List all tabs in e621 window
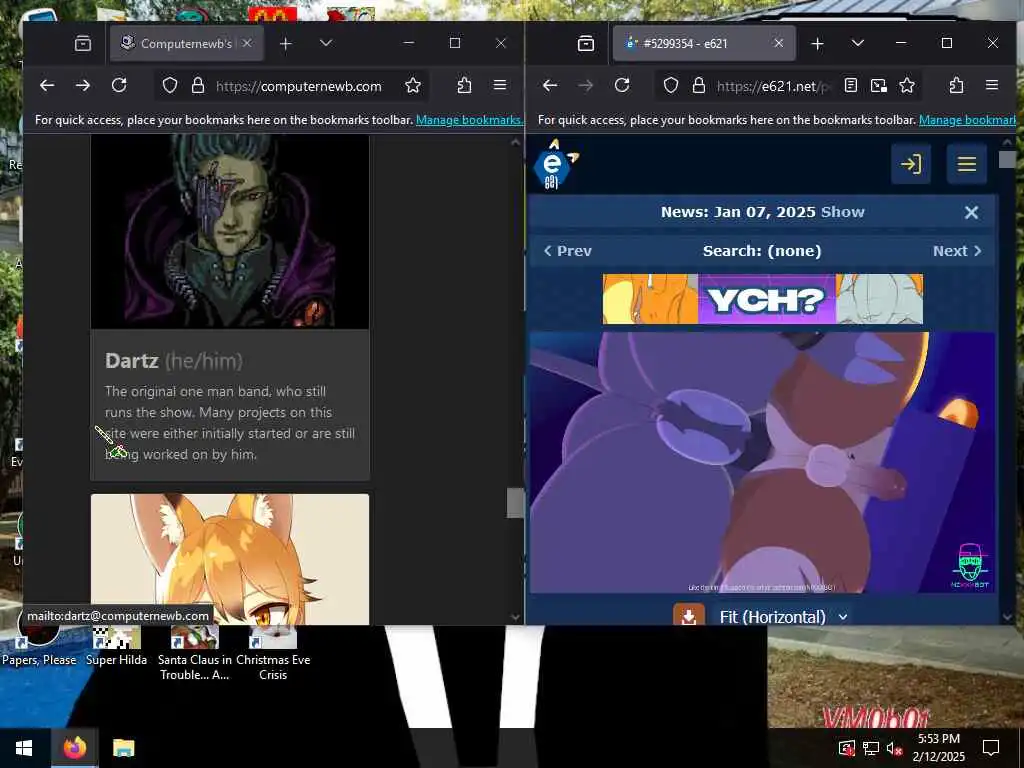This screenshot has height=768, width=1024. point(857,43)
